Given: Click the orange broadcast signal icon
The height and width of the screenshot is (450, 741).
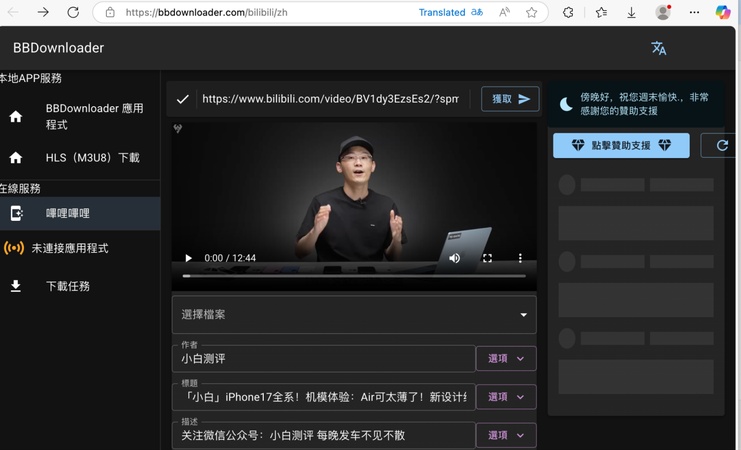Looking at the screenshot, I should tap(14, 248).
